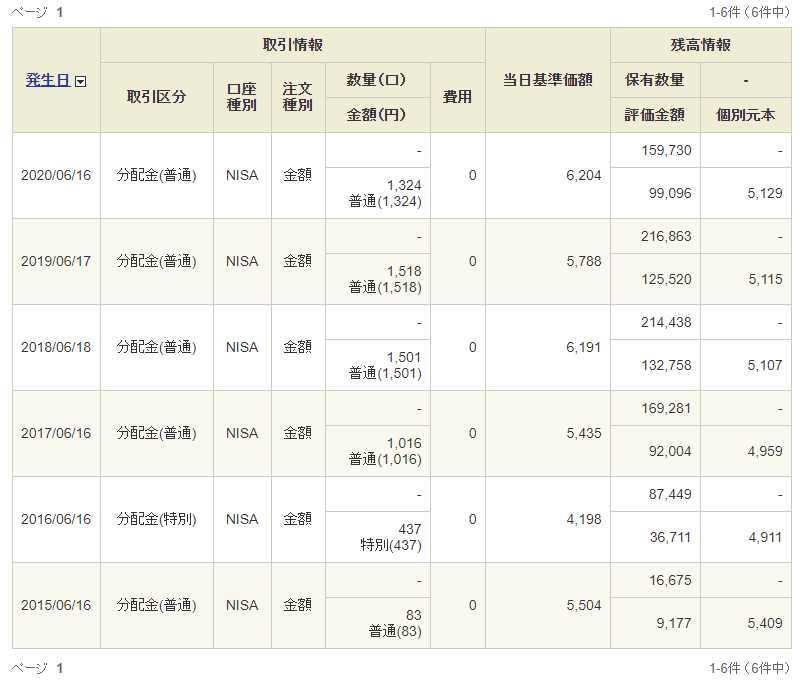The image size is (805, 686).
Task: Select the 2017/06/16 date cell
Action: coord(56,433)
